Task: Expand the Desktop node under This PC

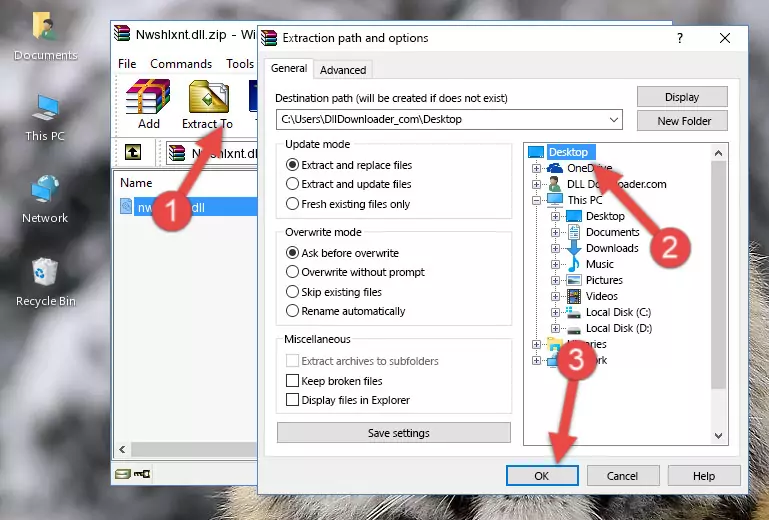Action: tap(555, 216)
